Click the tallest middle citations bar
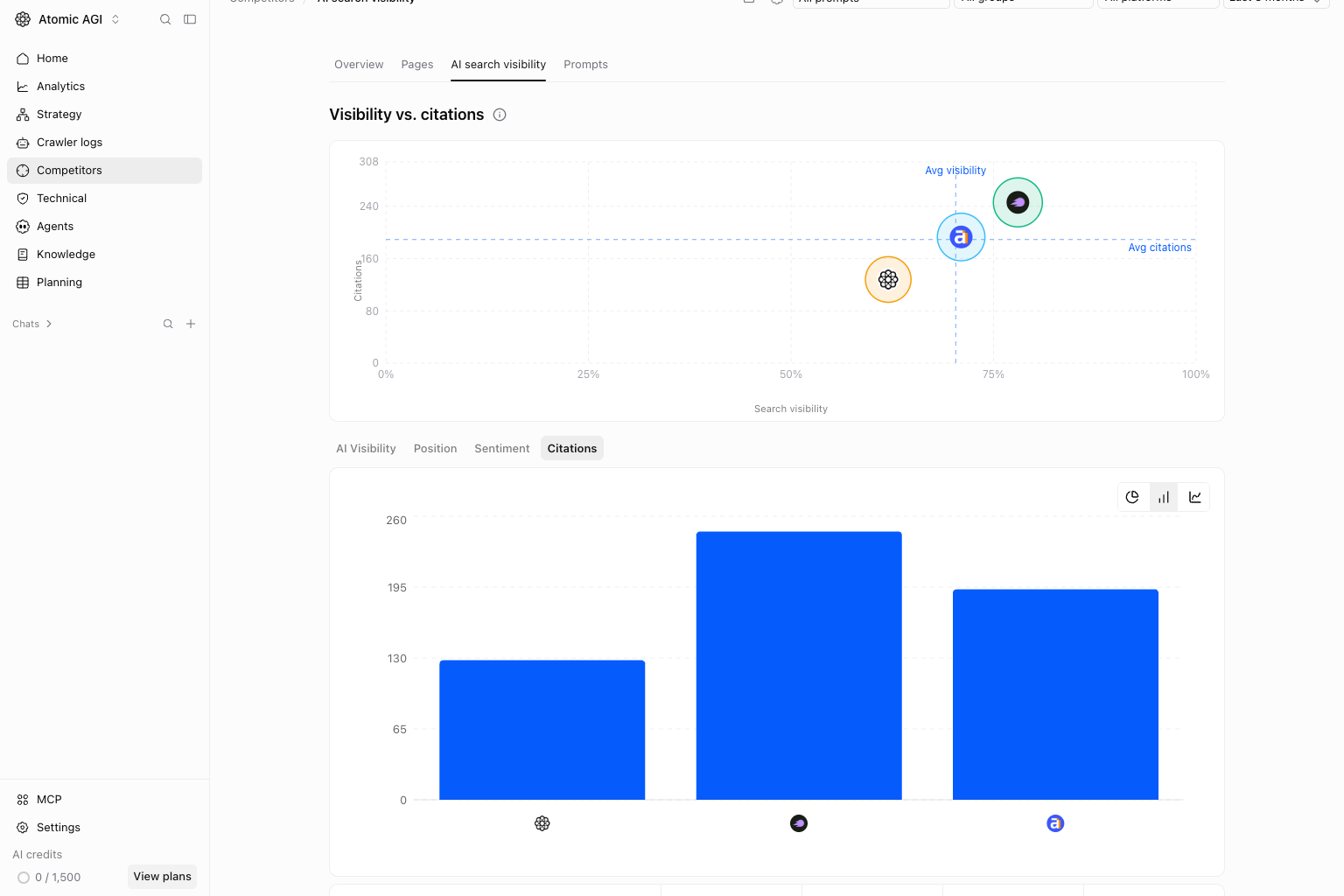This screenshot has height=896, width=1344. tap(799, 666)
